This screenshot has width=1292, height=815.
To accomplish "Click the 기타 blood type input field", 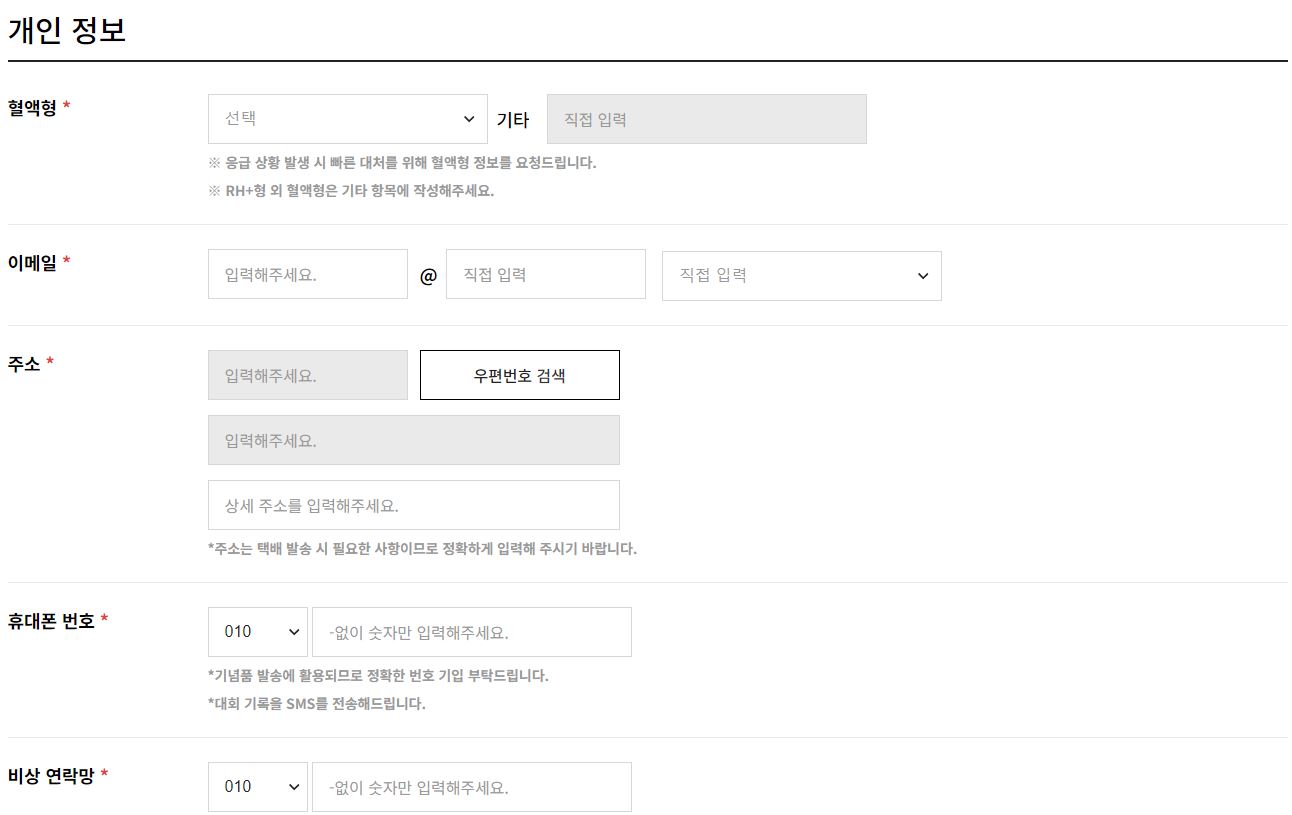I will pos(706,118).
